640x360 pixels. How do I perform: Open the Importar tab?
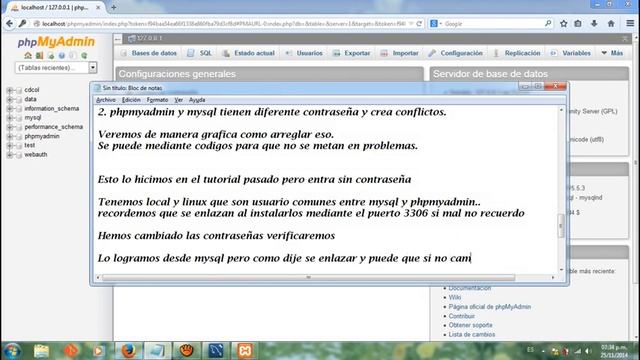(400, 53)
